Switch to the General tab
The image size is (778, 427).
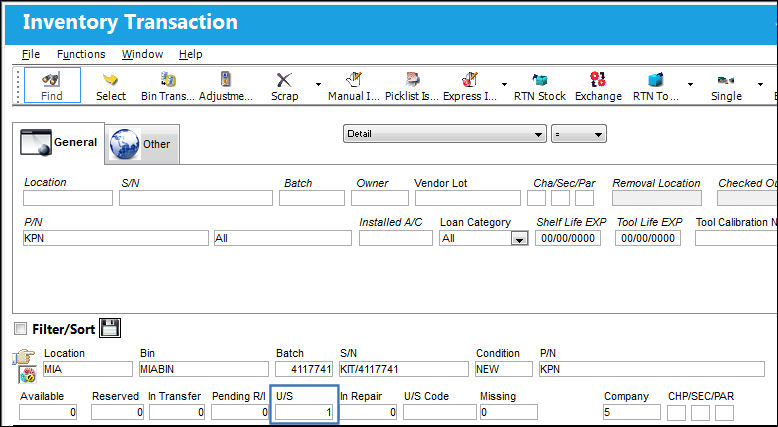59,143
